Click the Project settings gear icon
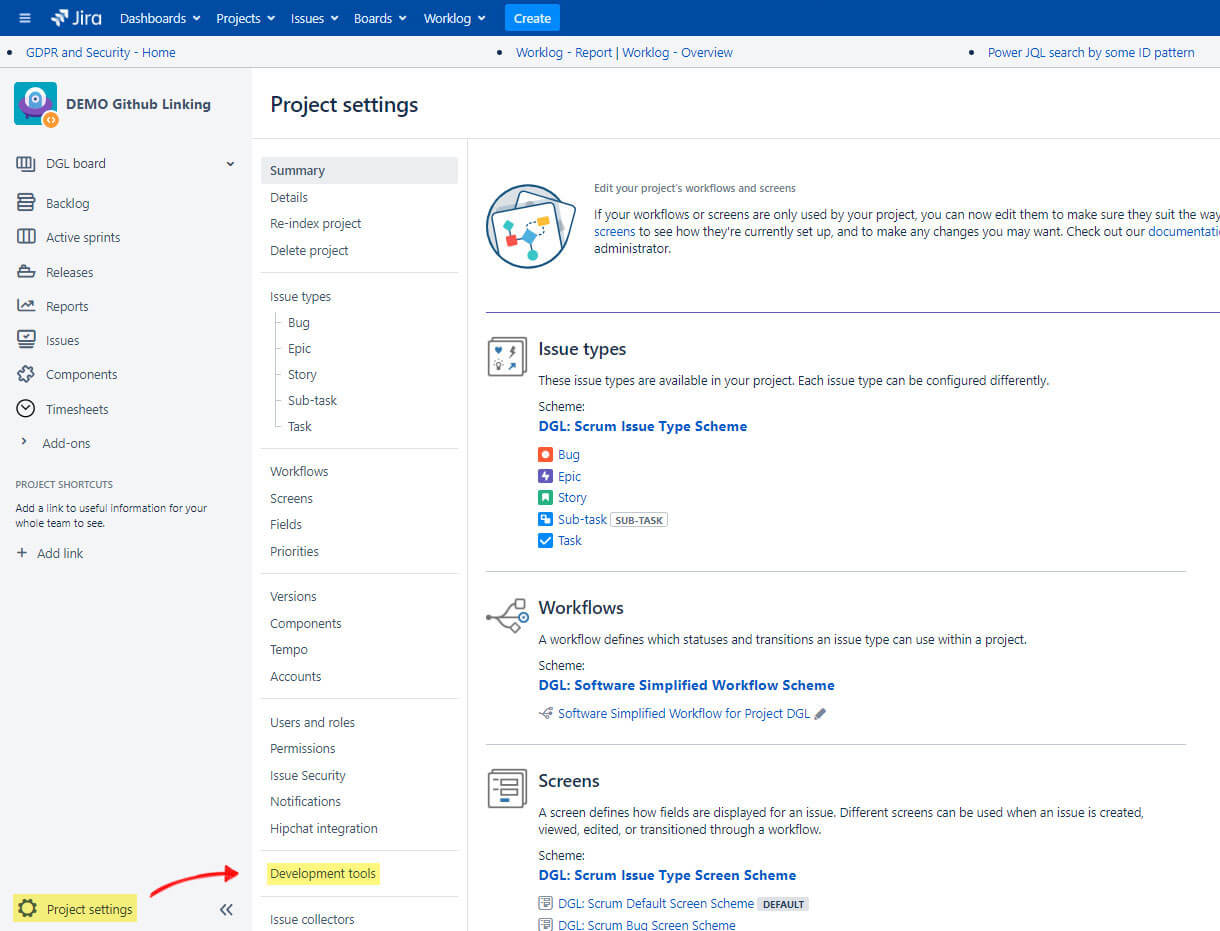The width and height of the screenshot is (1220, 931). tap(28, 909)
